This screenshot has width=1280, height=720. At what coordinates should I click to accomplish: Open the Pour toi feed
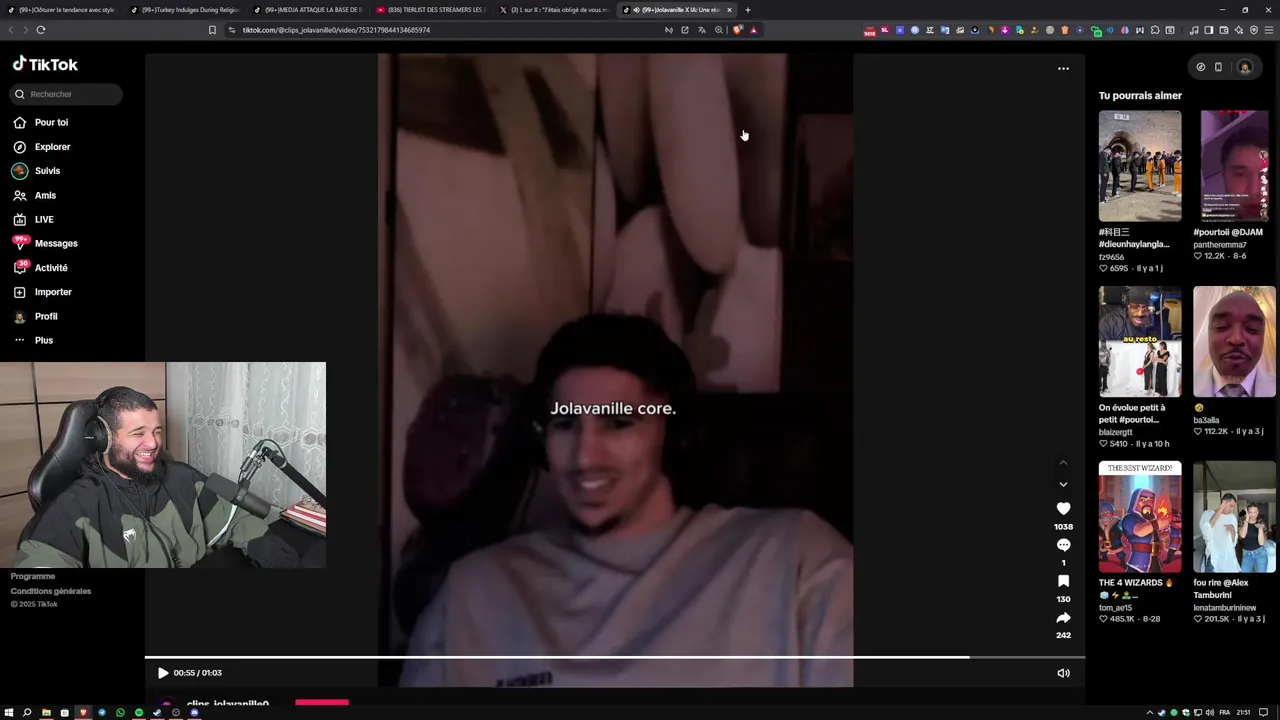41,122
